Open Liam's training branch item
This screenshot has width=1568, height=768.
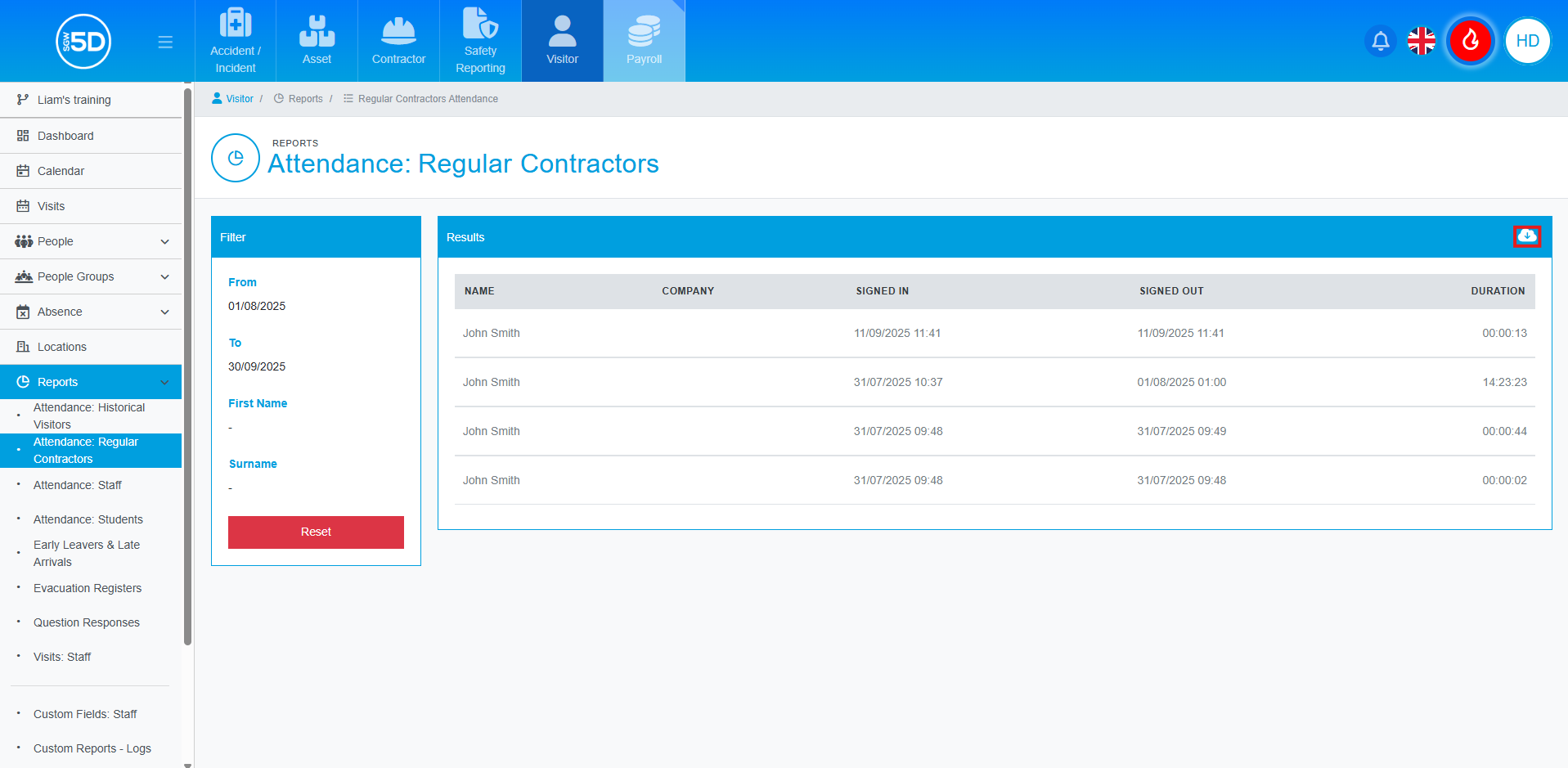(91, 100)
